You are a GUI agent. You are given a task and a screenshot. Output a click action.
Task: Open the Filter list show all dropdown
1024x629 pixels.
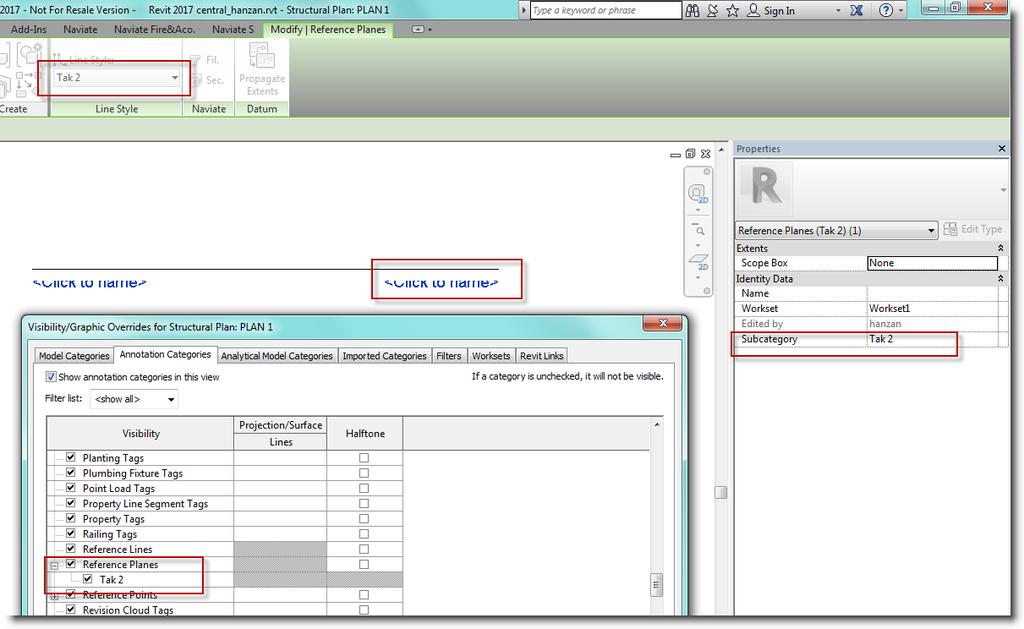click(134, 399)
